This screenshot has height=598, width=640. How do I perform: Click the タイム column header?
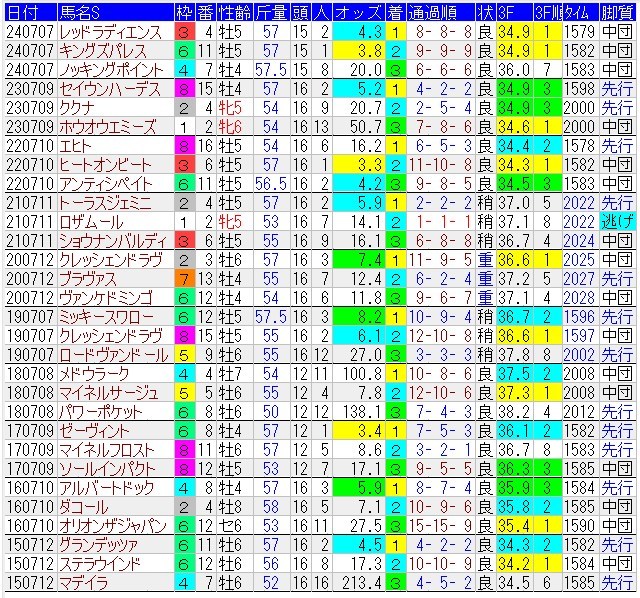[x=581, y=13]
